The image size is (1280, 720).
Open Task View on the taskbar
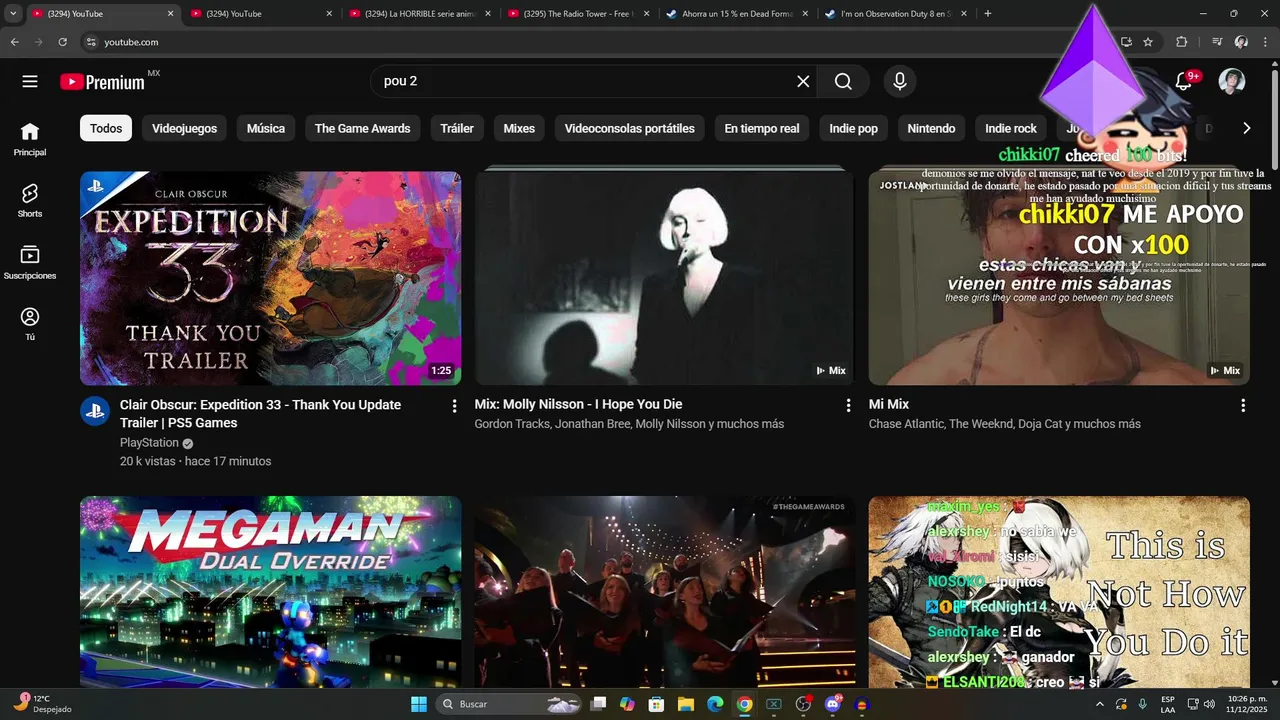coord(598,704)
